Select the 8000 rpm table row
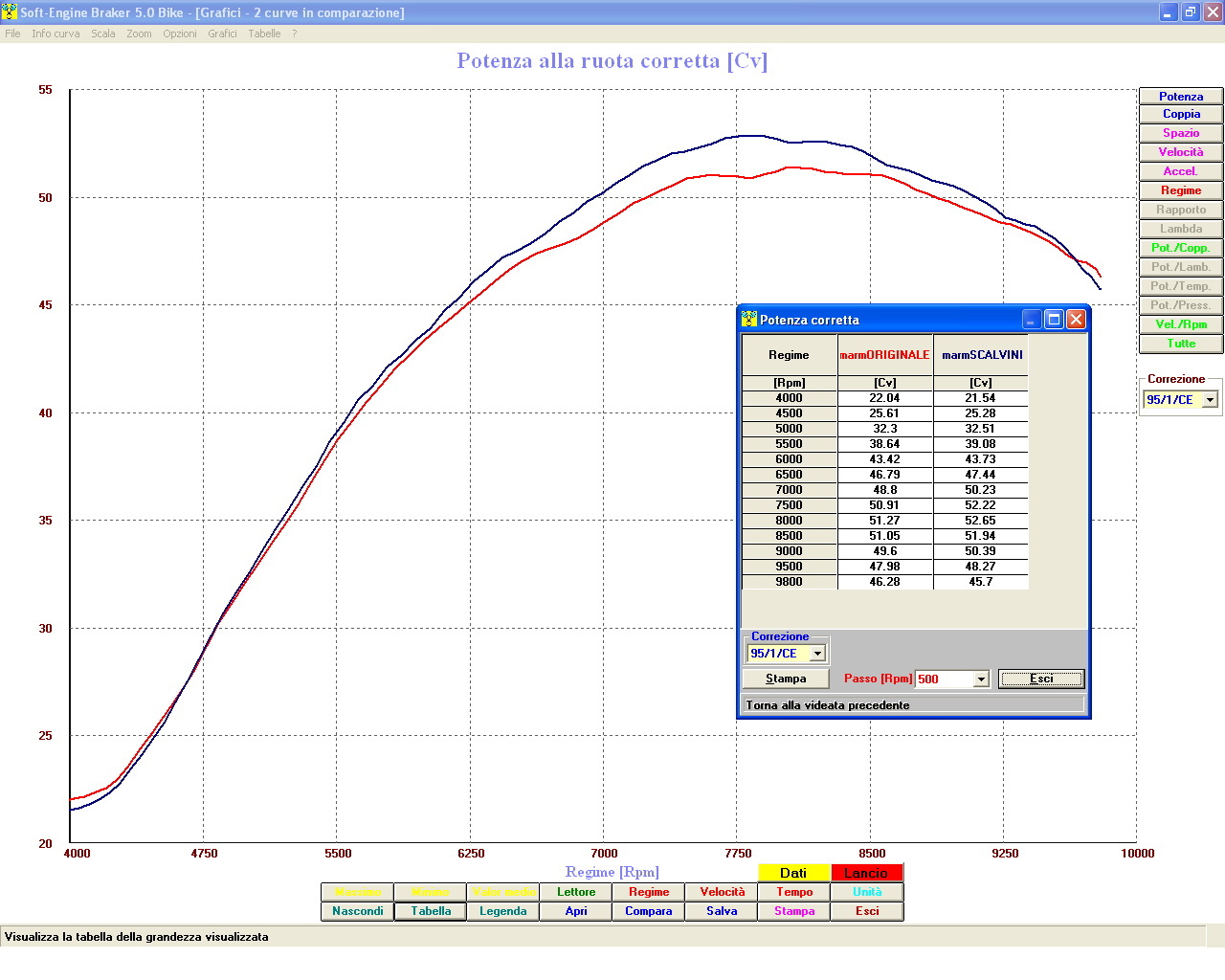 [x=885, y=521]
